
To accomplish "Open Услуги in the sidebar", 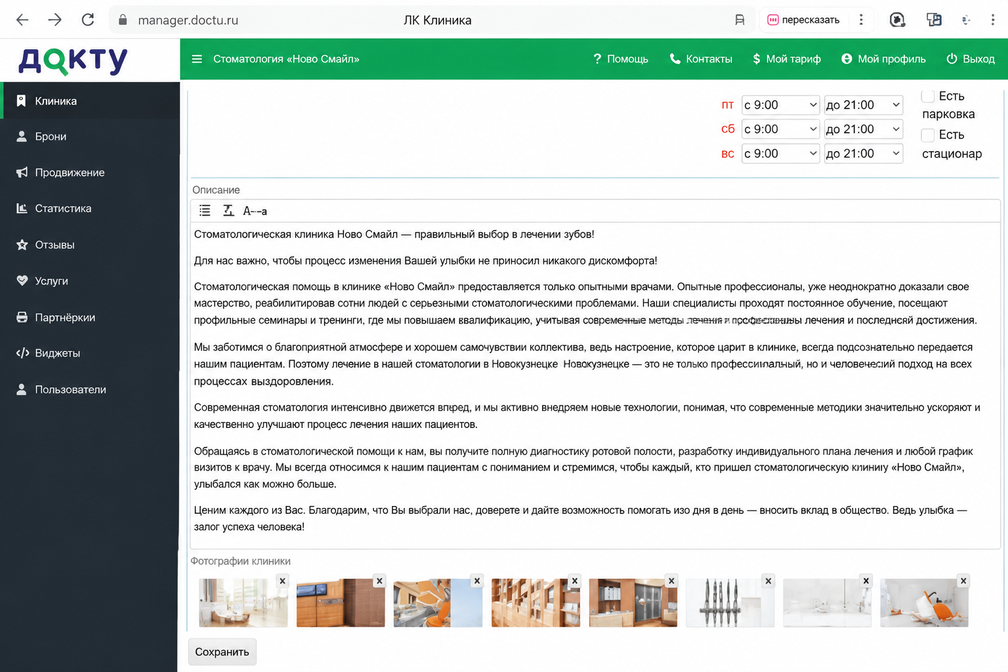I will [x=90, y=281].
